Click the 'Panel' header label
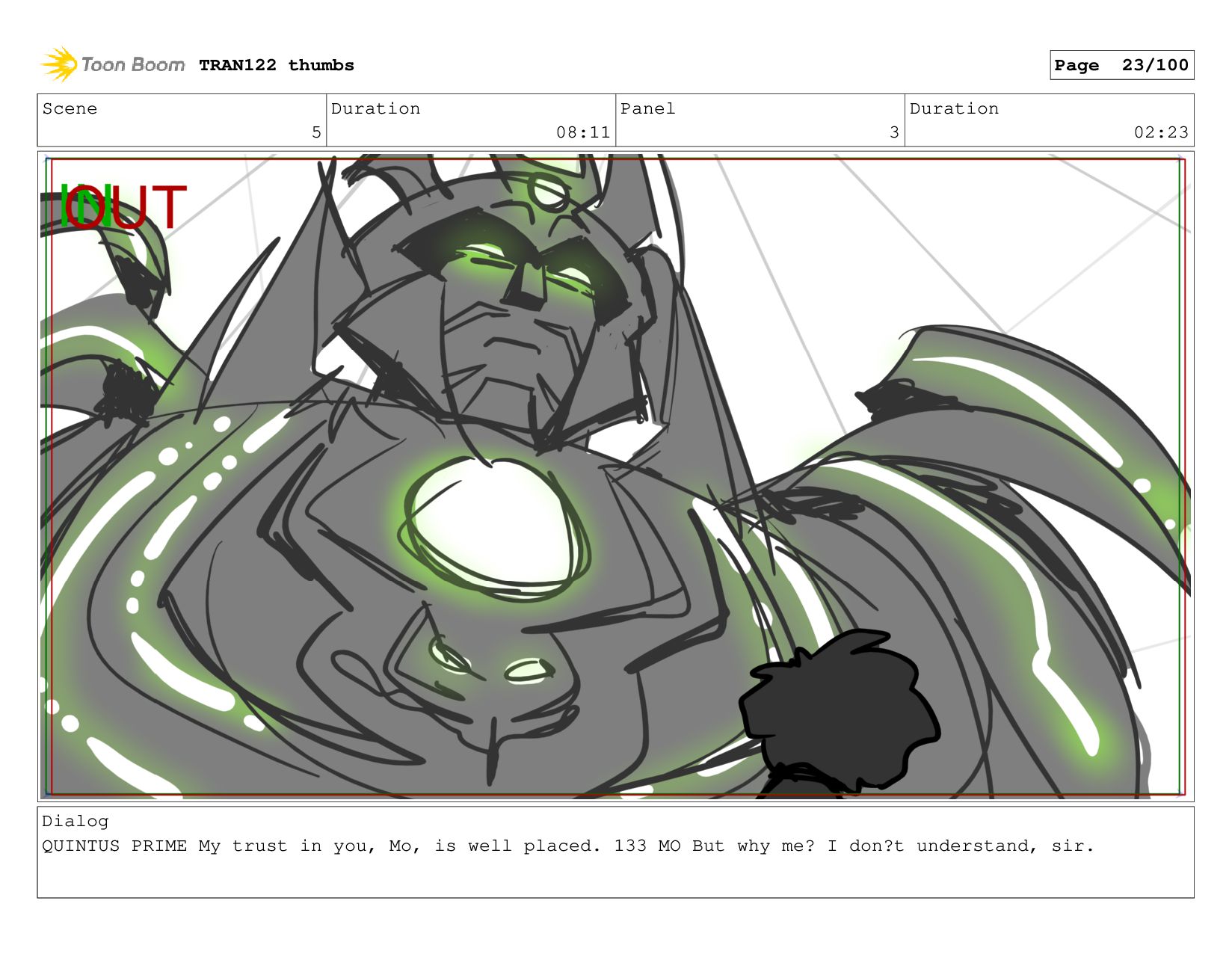Image resolution: width=1232 pixels, height=954 pixels. (647, 108)
